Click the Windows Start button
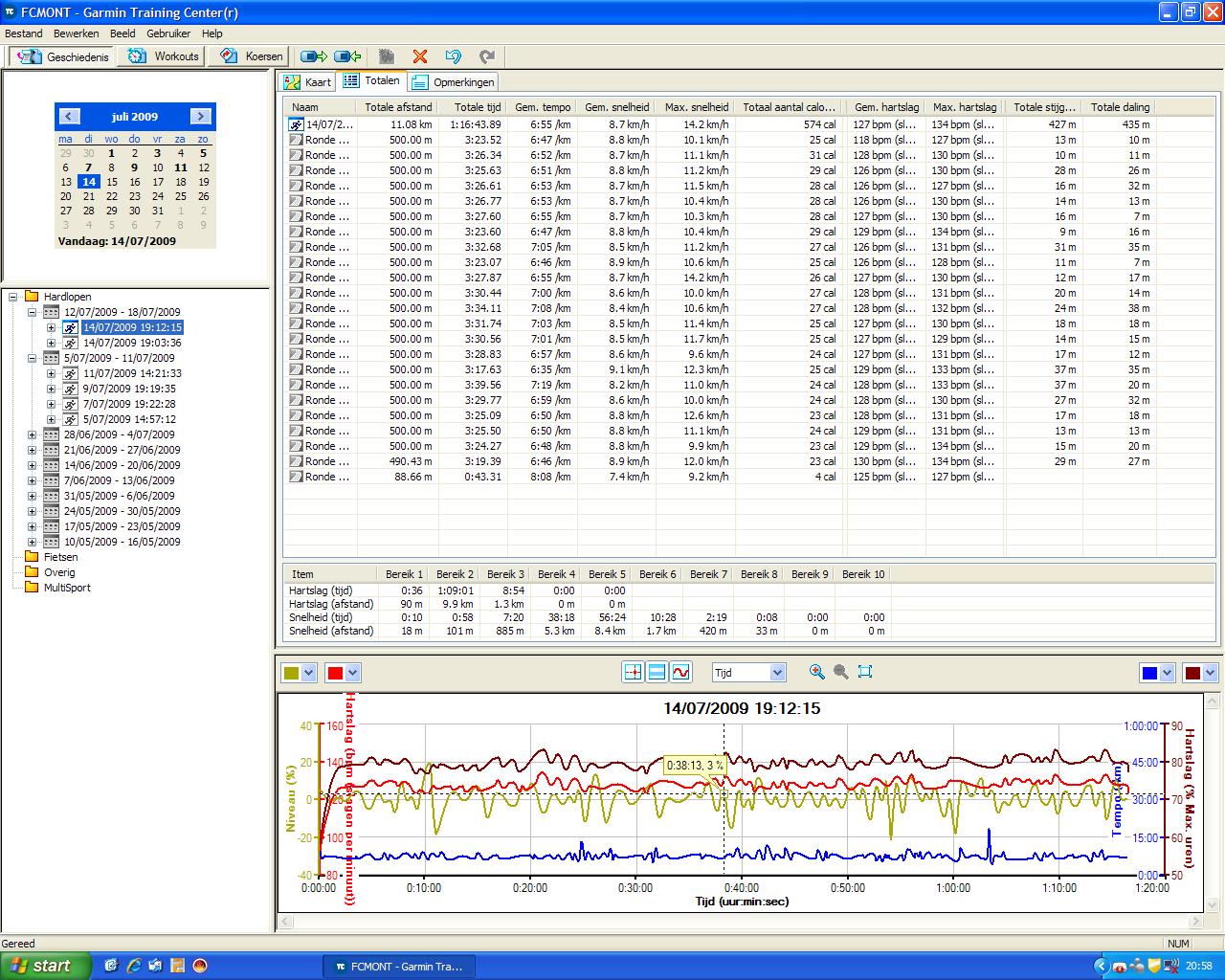This screenshot has width=1225, height=980. (46, 966)
